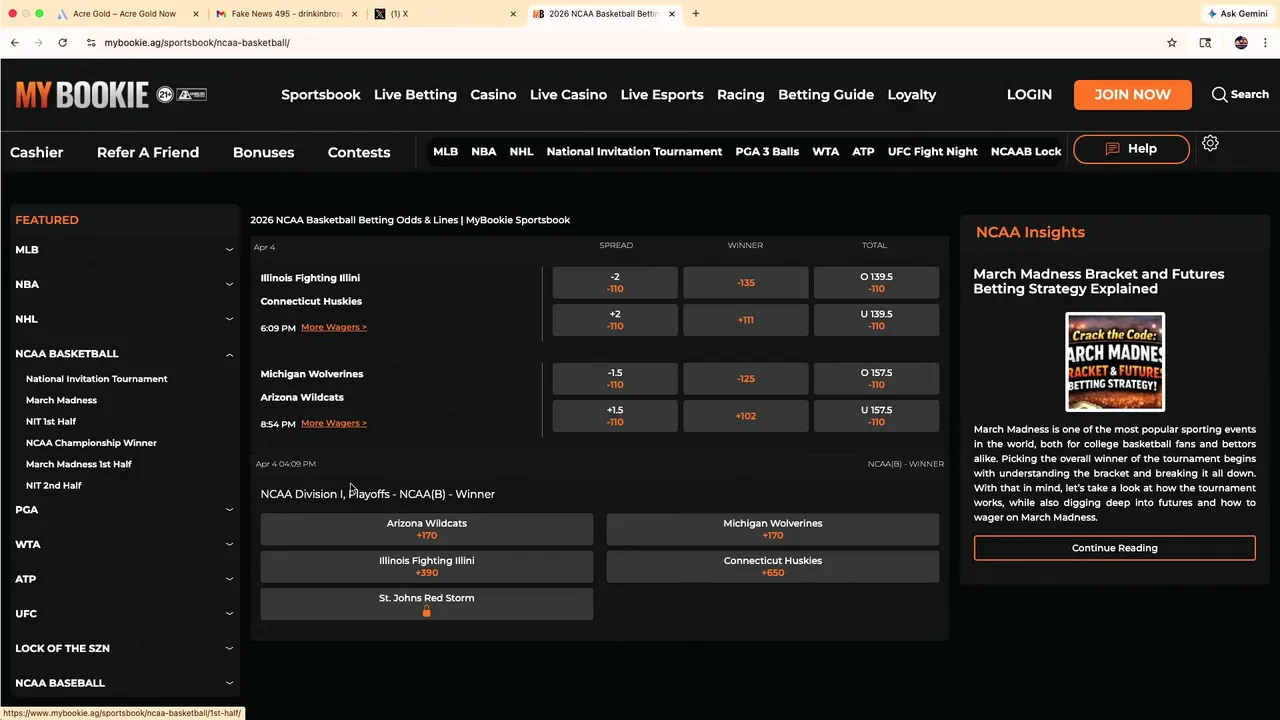
Task: Click the JOIN NOW button
Action: click(x=1132, y=94)
